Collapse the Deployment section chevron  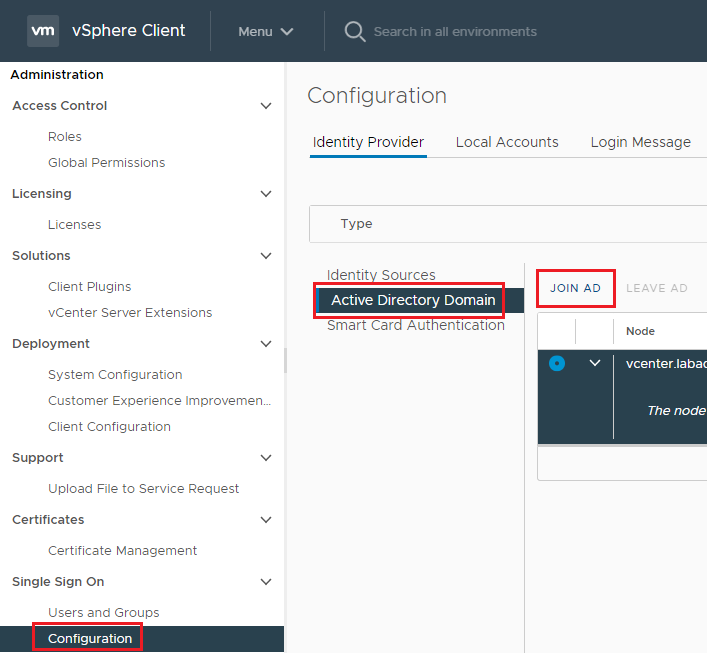pos(265,344)
